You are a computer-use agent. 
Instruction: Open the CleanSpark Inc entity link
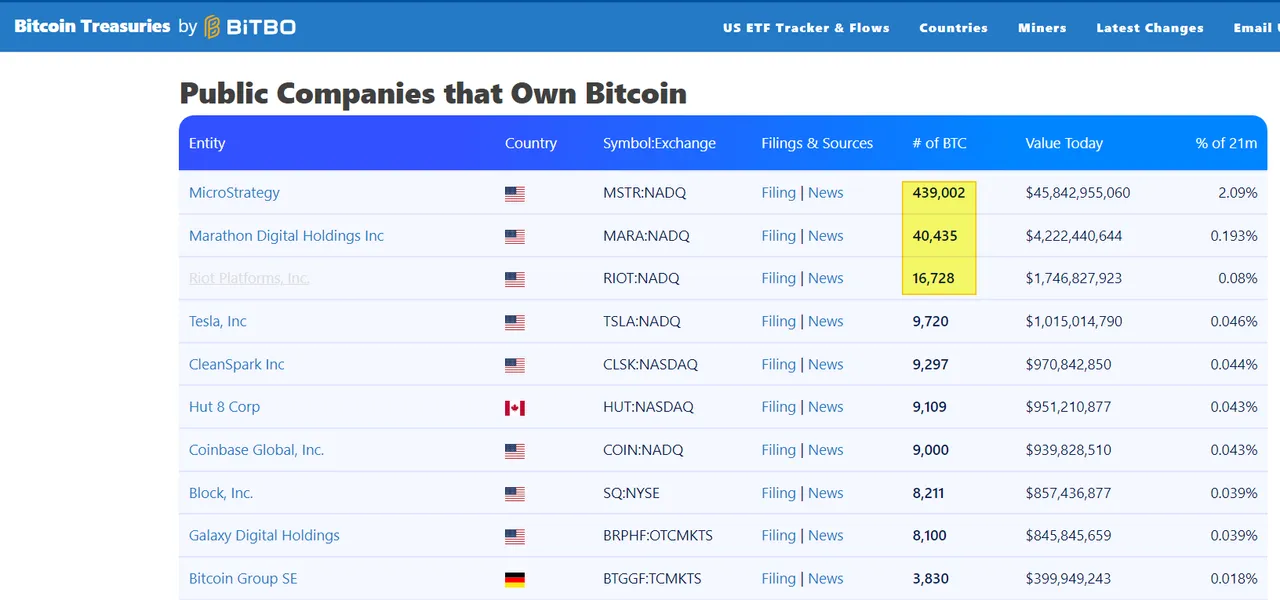[x=236, y=364]
